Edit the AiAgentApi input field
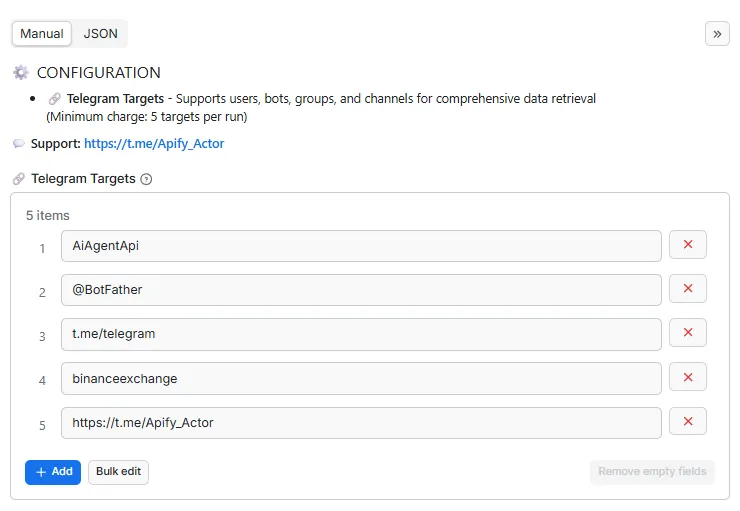740x511 pixels. [x=360, y=246]
